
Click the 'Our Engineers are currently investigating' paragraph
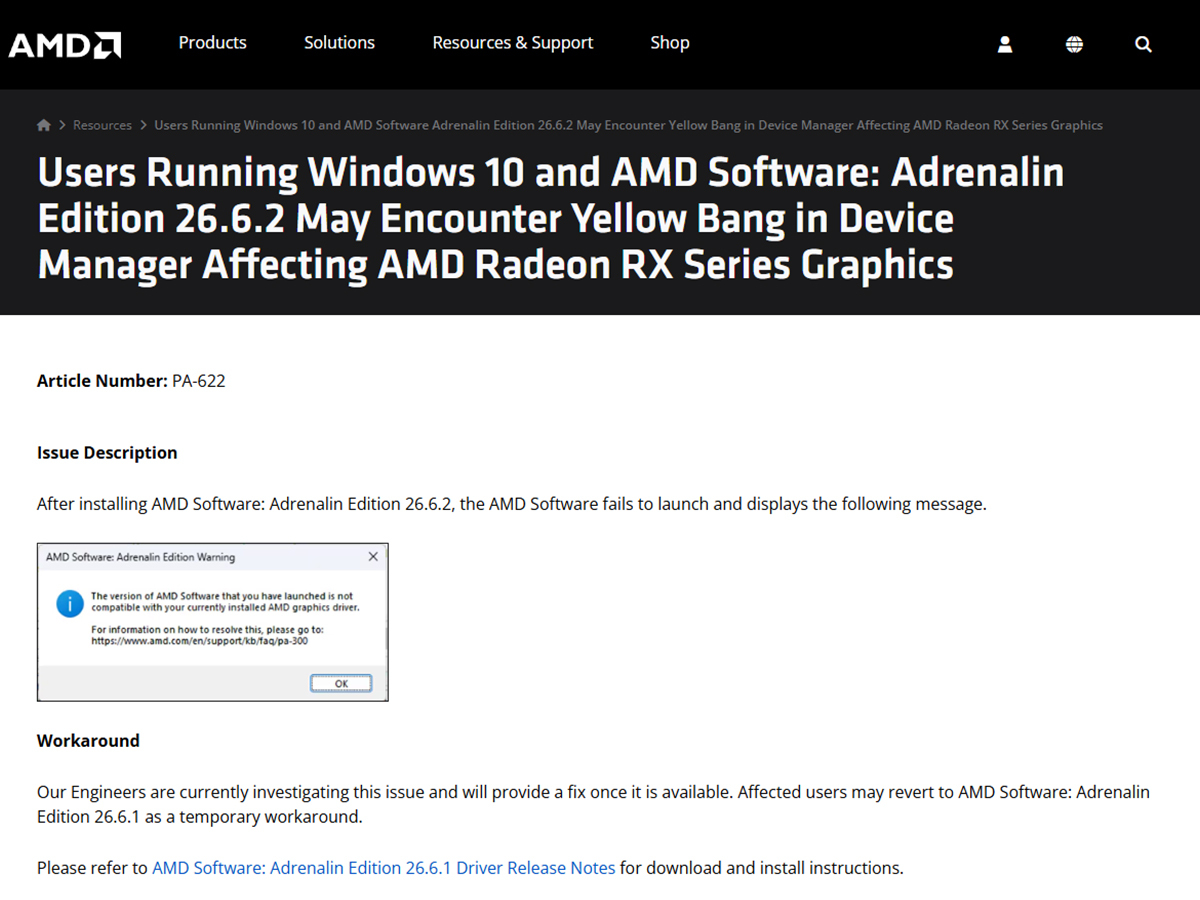tap(593, 804)
